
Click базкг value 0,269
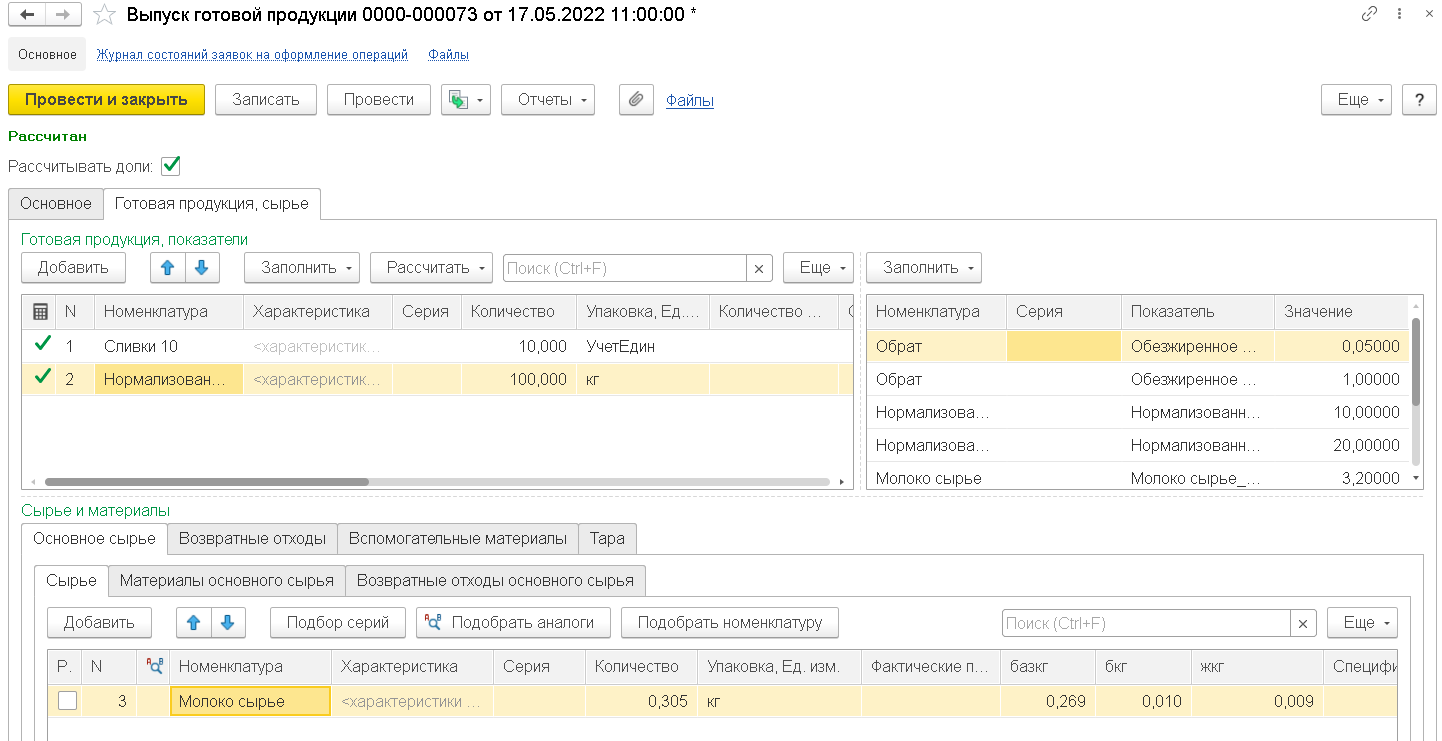(1047, 701)
